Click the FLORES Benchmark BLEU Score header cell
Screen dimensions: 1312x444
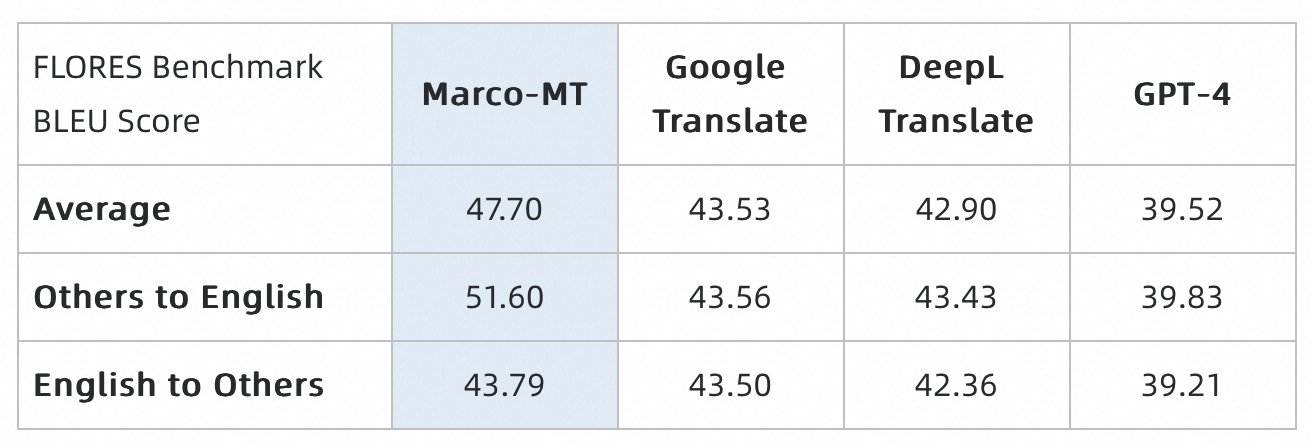[178, 94]
